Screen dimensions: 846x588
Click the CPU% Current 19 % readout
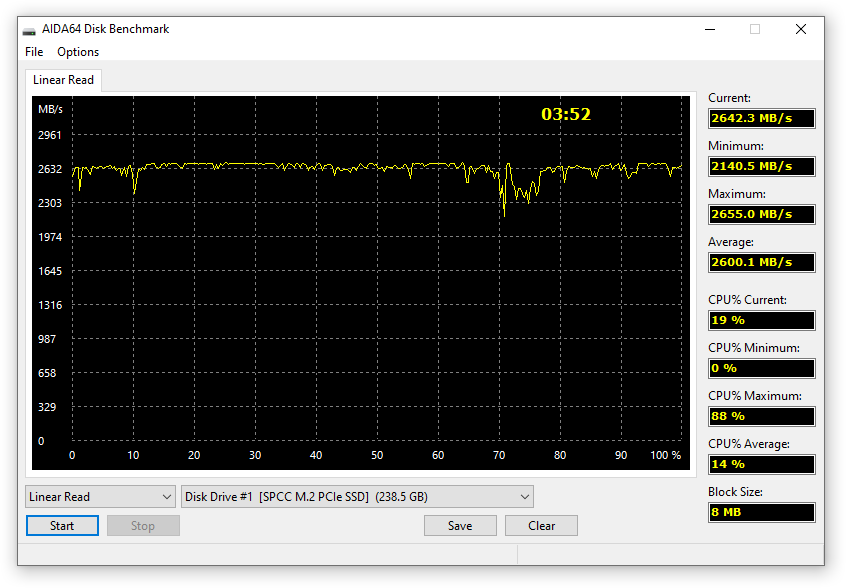click(761, 320)
